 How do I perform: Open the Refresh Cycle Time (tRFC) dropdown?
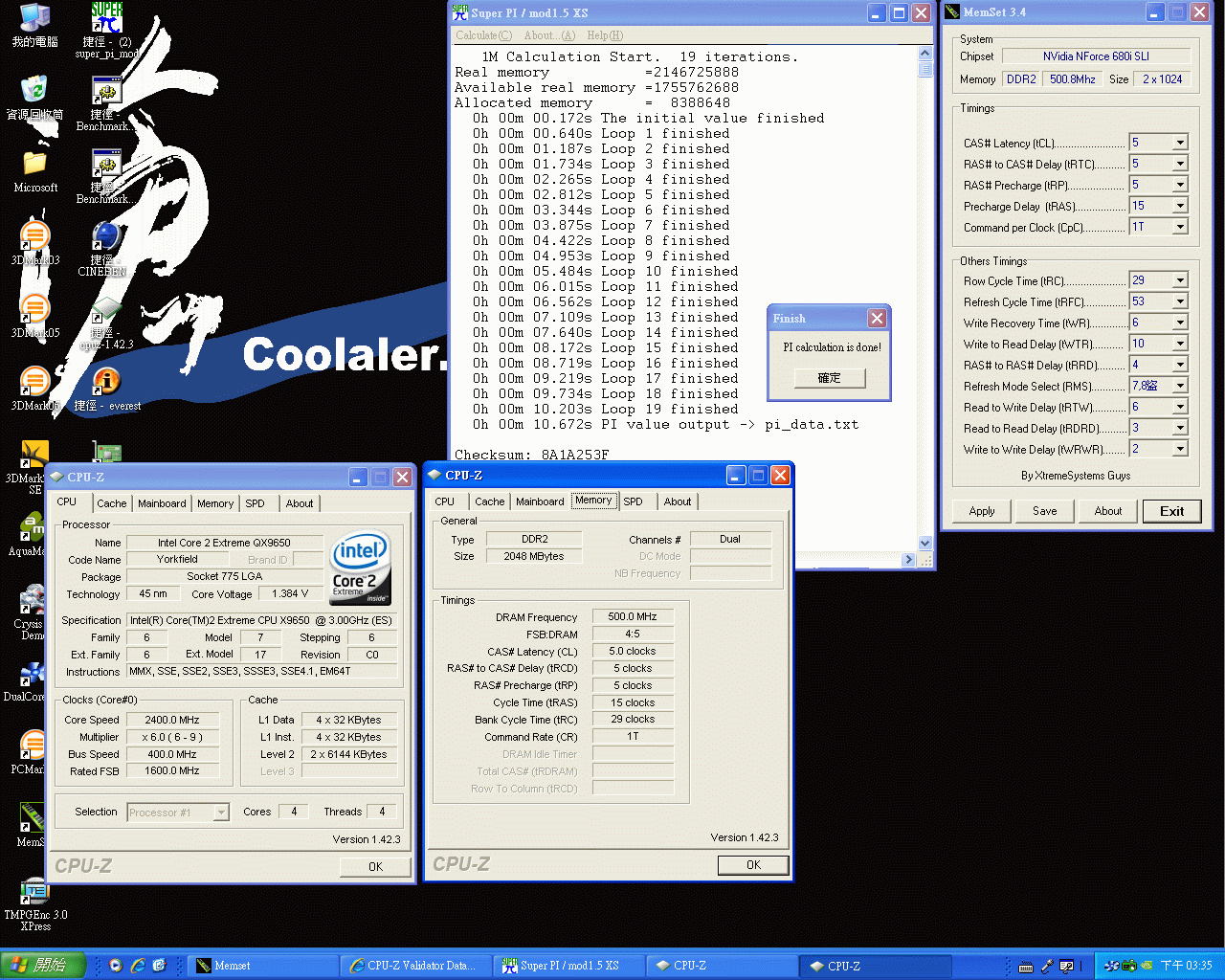click(x=1180, y=301)
